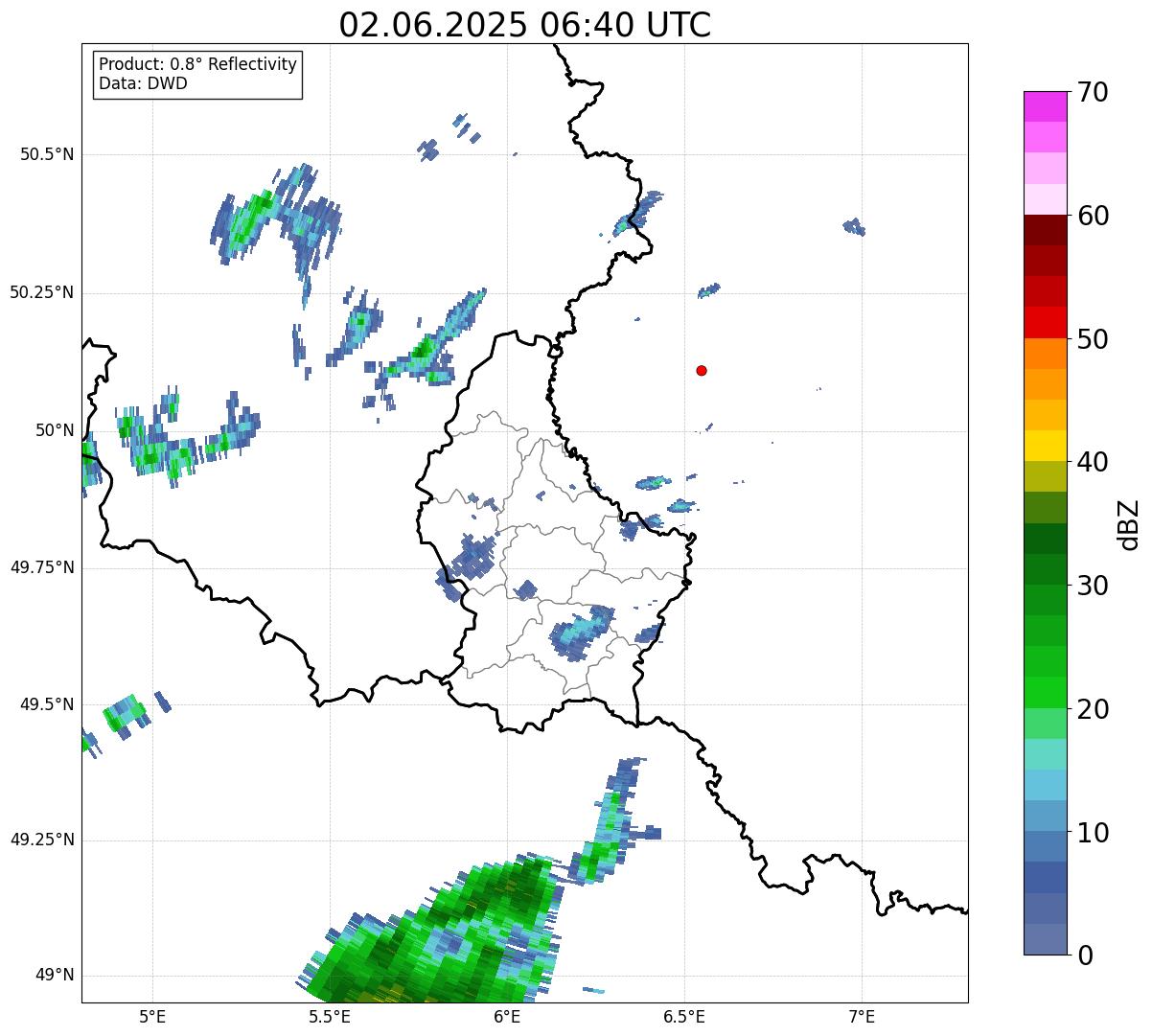Click the 6°E longitude label
Viewport: 1152px width, 1036px height.
(x=507, y=1016)
